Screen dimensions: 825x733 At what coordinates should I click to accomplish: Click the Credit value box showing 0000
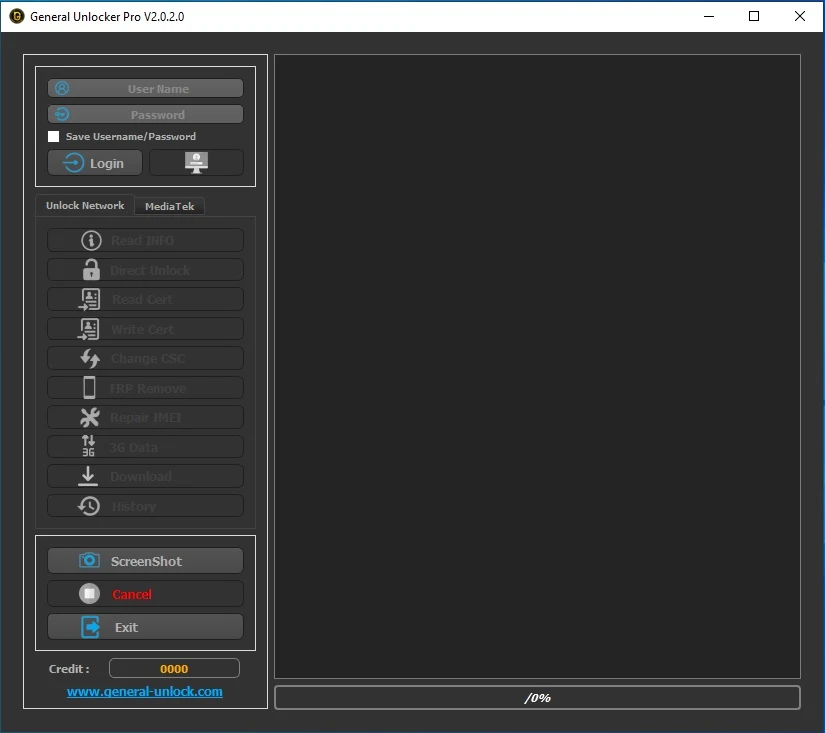point(174,668)
